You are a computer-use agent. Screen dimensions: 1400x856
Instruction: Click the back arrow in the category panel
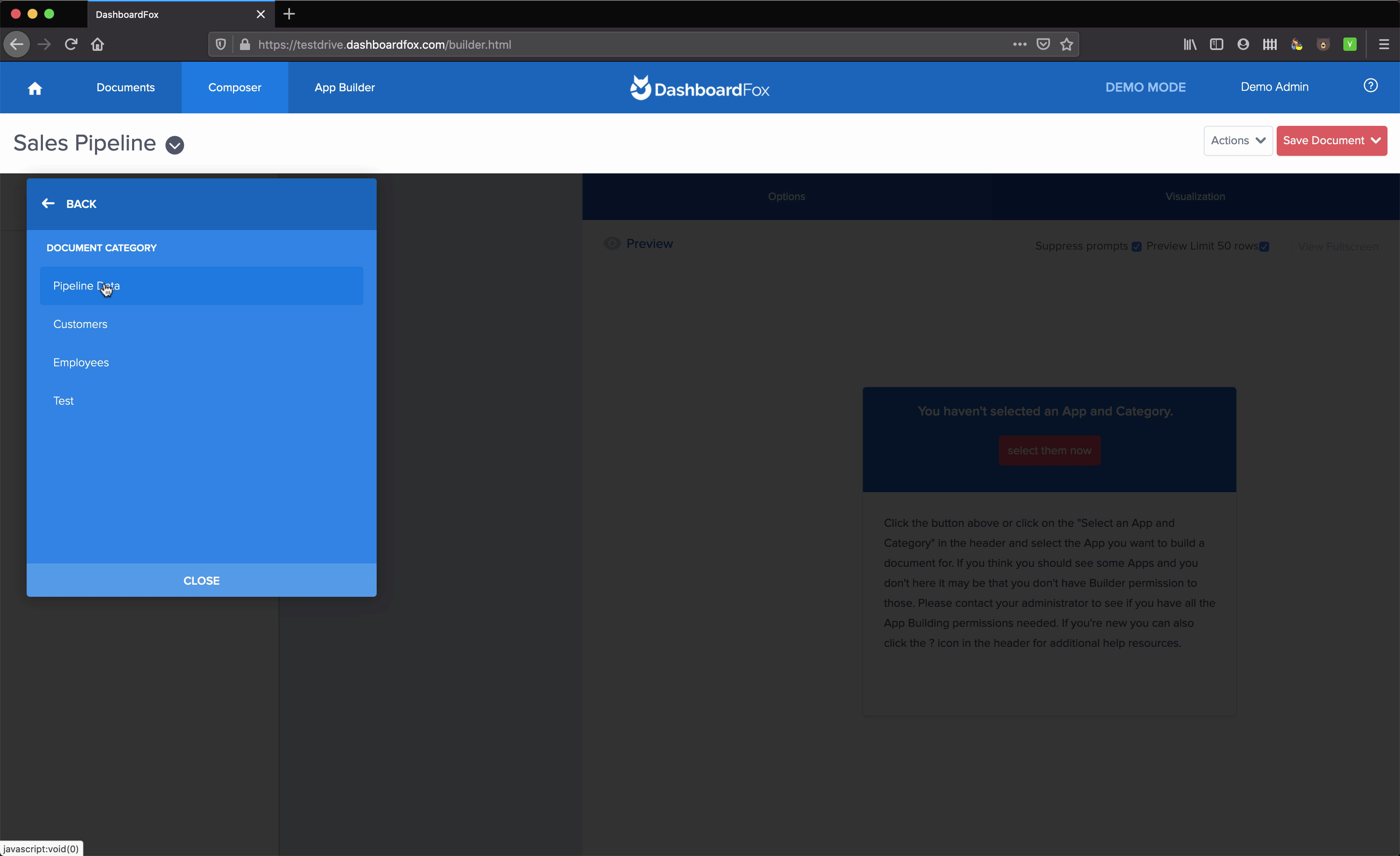coord(48,203)
